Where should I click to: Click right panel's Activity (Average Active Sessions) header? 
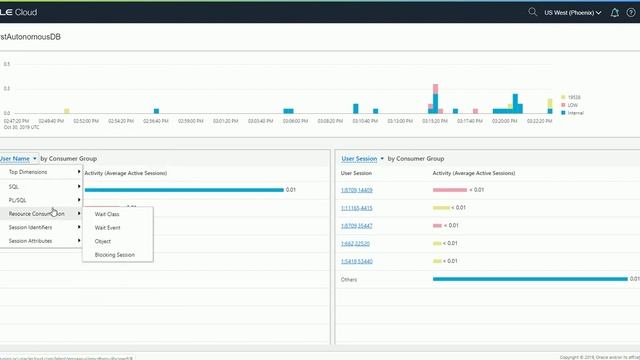(474, 173)
